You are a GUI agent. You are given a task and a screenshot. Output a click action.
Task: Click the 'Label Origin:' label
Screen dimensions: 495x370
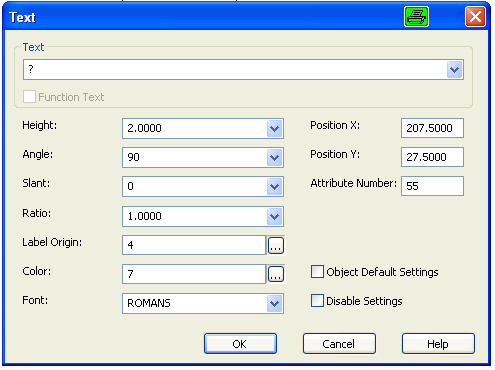(x=52, y=242)
